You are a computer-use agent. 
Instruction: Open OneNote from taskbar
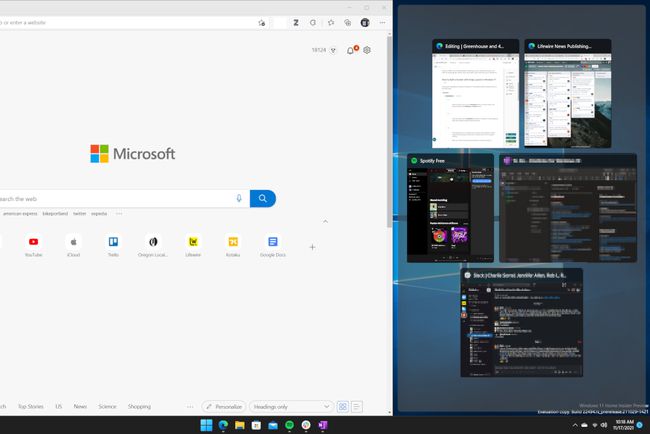(323, 425)
